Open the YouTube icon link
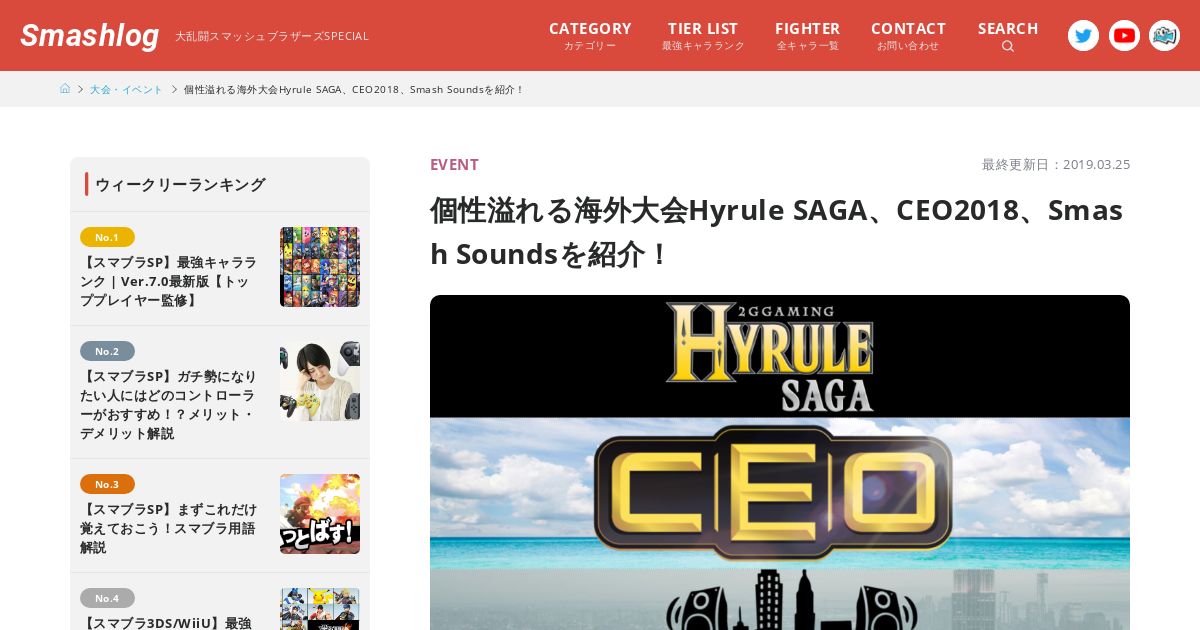Viewport: 1200px width, 630px height. click(1124, 36)
